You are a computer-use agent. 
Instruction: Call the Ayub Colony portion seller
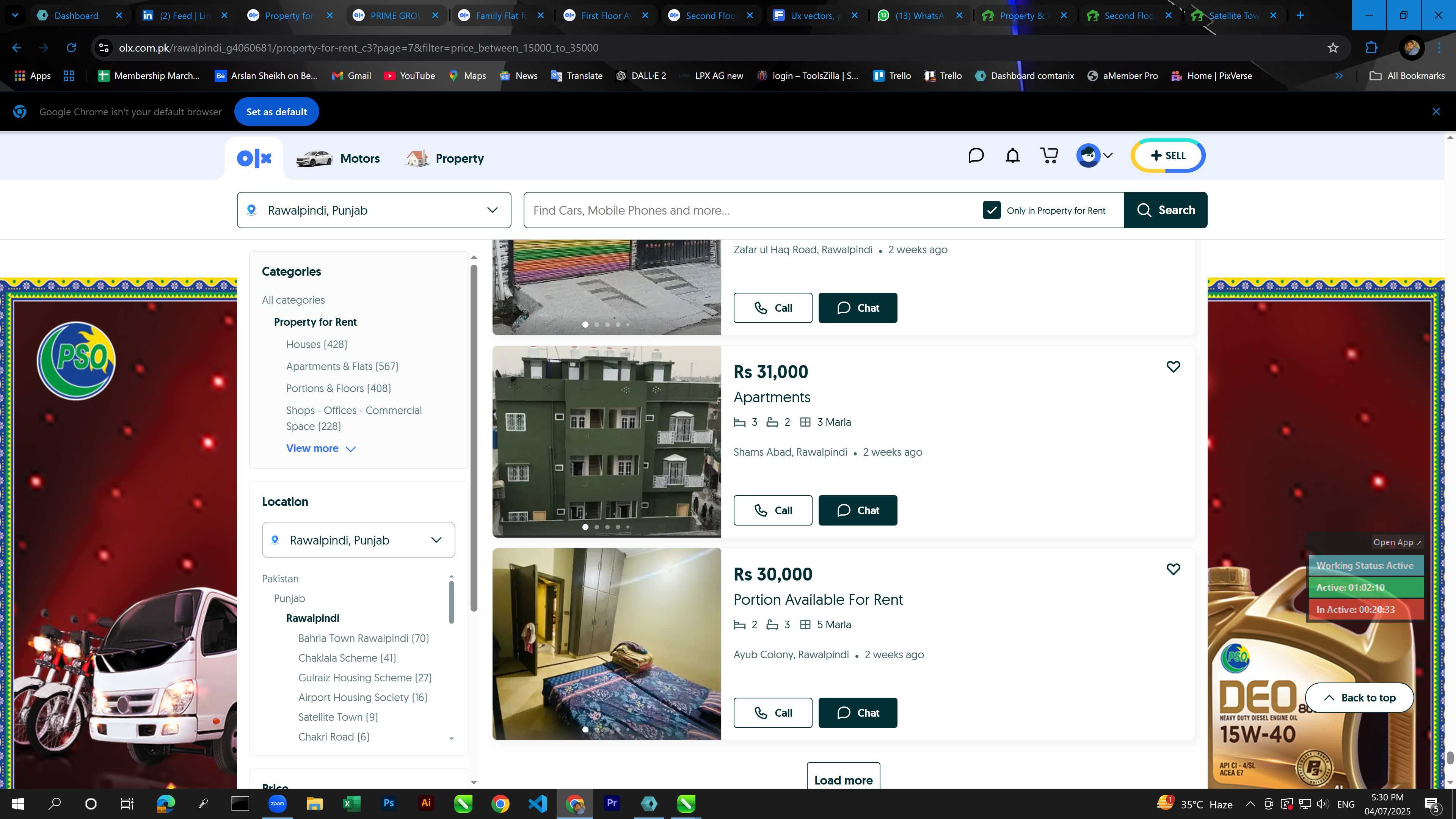(773, 713)
